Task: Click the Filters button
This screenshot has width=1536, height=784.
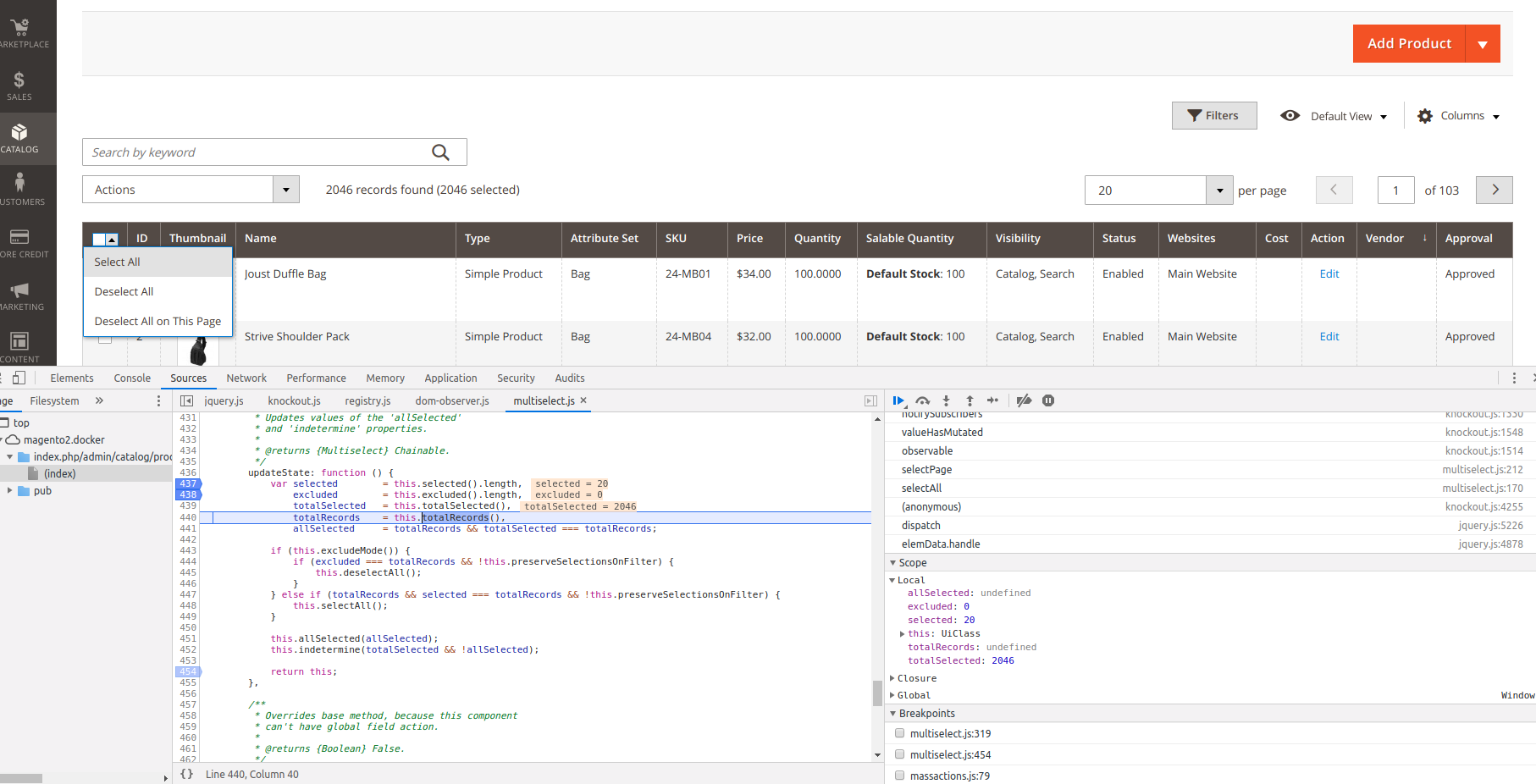Action: tap(1214, 115)
